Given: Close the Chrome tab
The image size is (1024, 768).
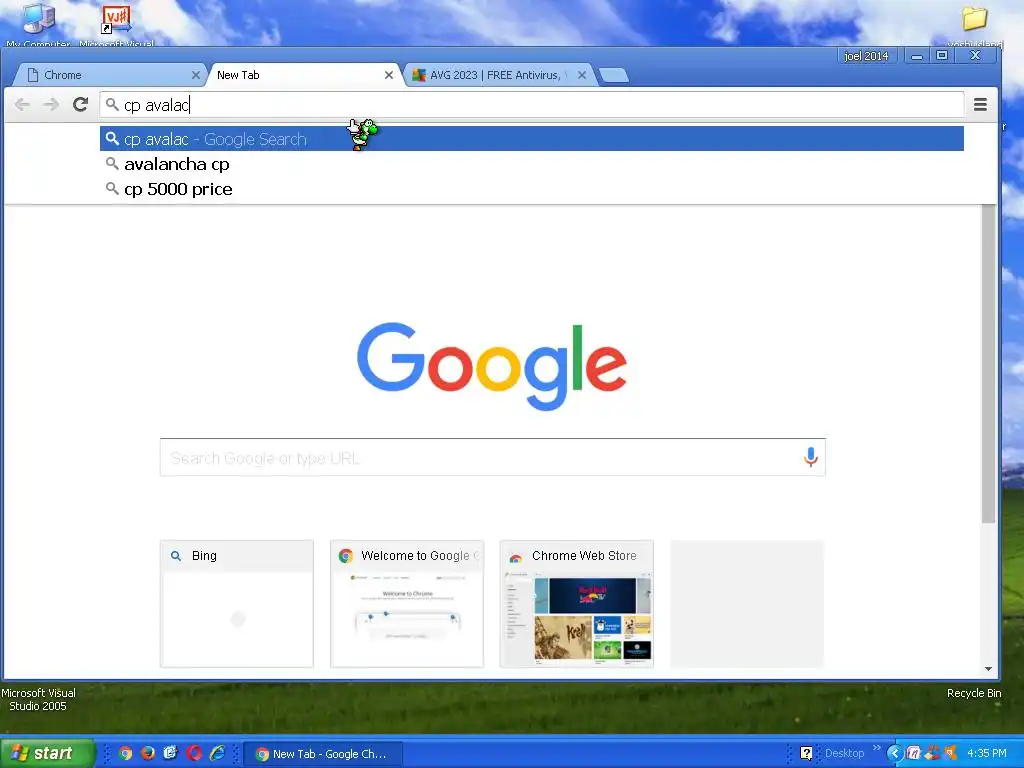Looking at the screenshot, I should (x=195, y=75).
